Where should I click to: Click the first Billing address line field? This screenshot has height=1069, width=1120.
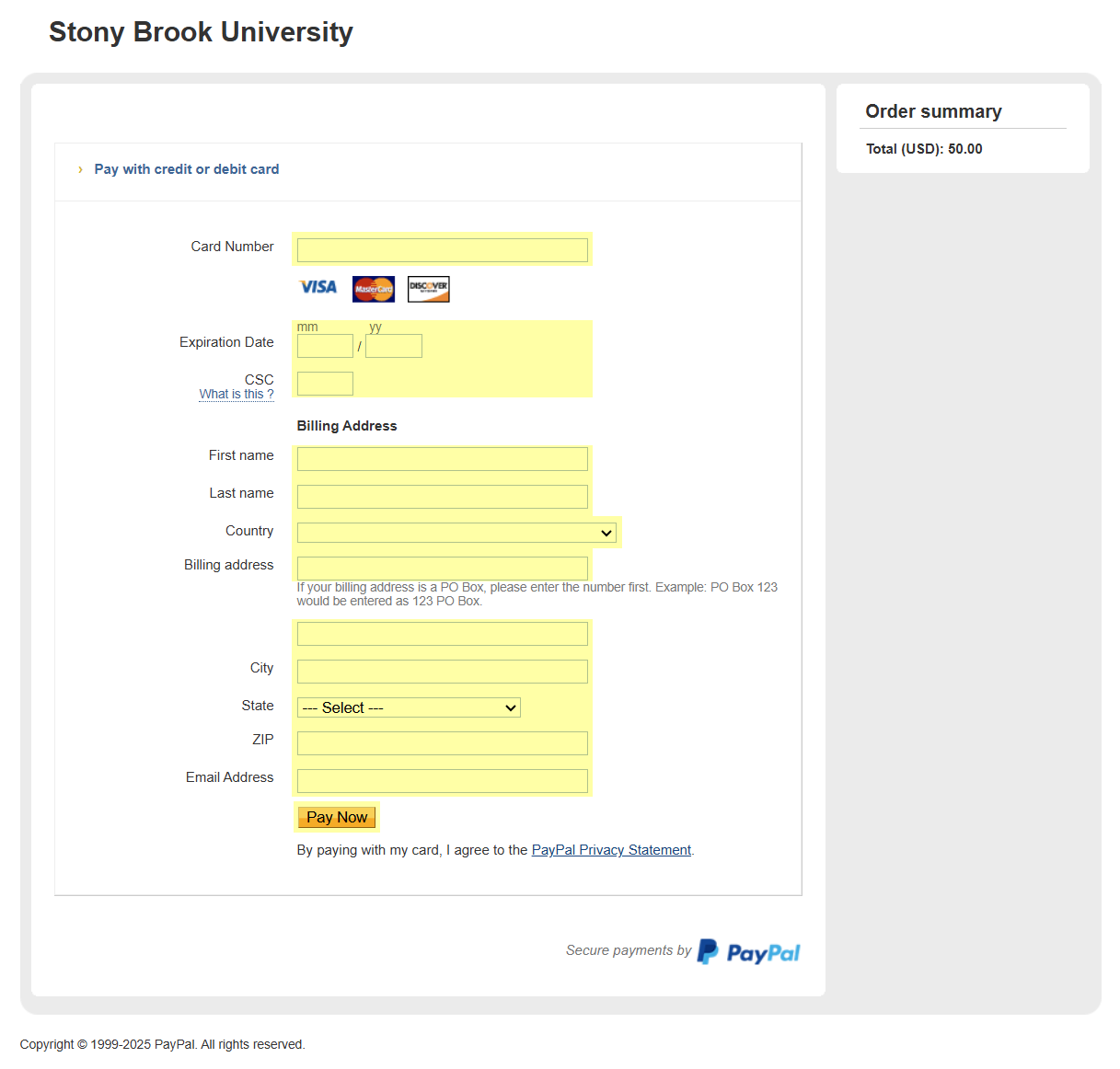pyautogui.click(x=442, y=569)
